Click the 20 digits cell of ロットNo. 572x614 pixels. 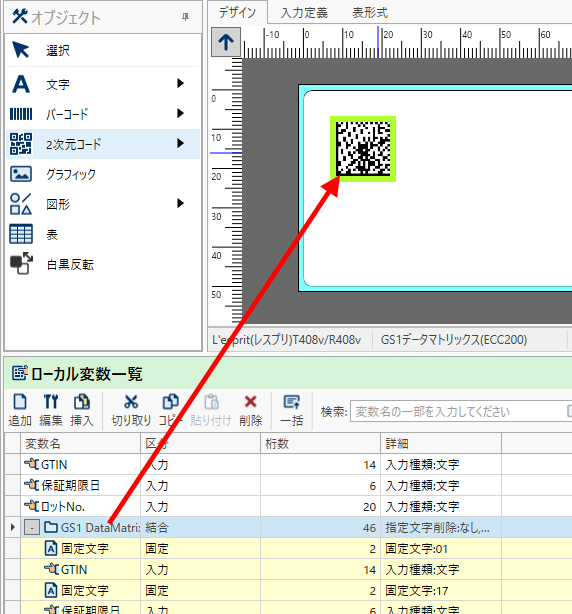[320, 507]
